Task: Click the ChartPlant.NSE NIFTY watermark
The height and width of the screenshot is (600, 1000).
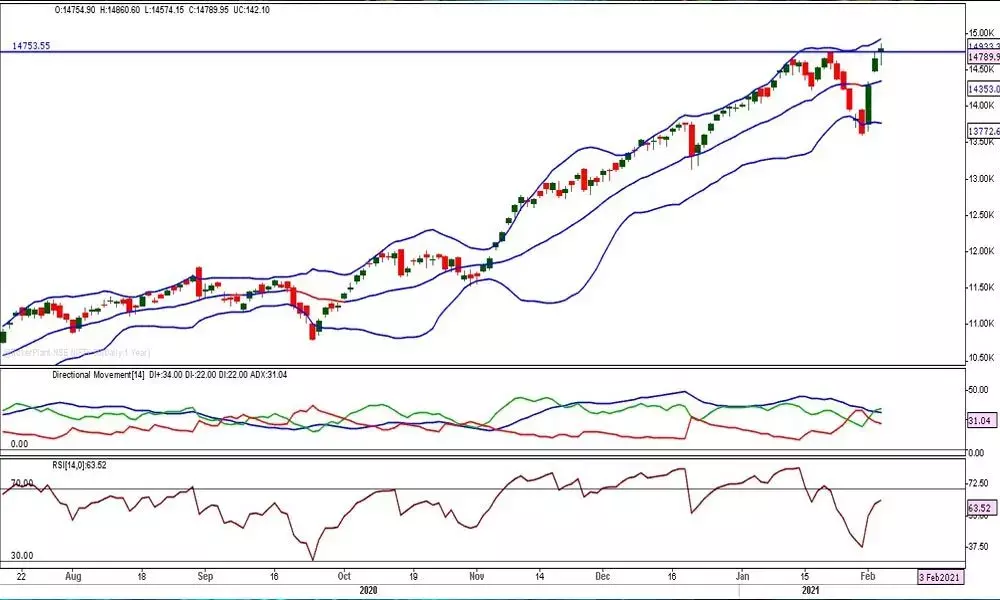Action: [80, 351]
